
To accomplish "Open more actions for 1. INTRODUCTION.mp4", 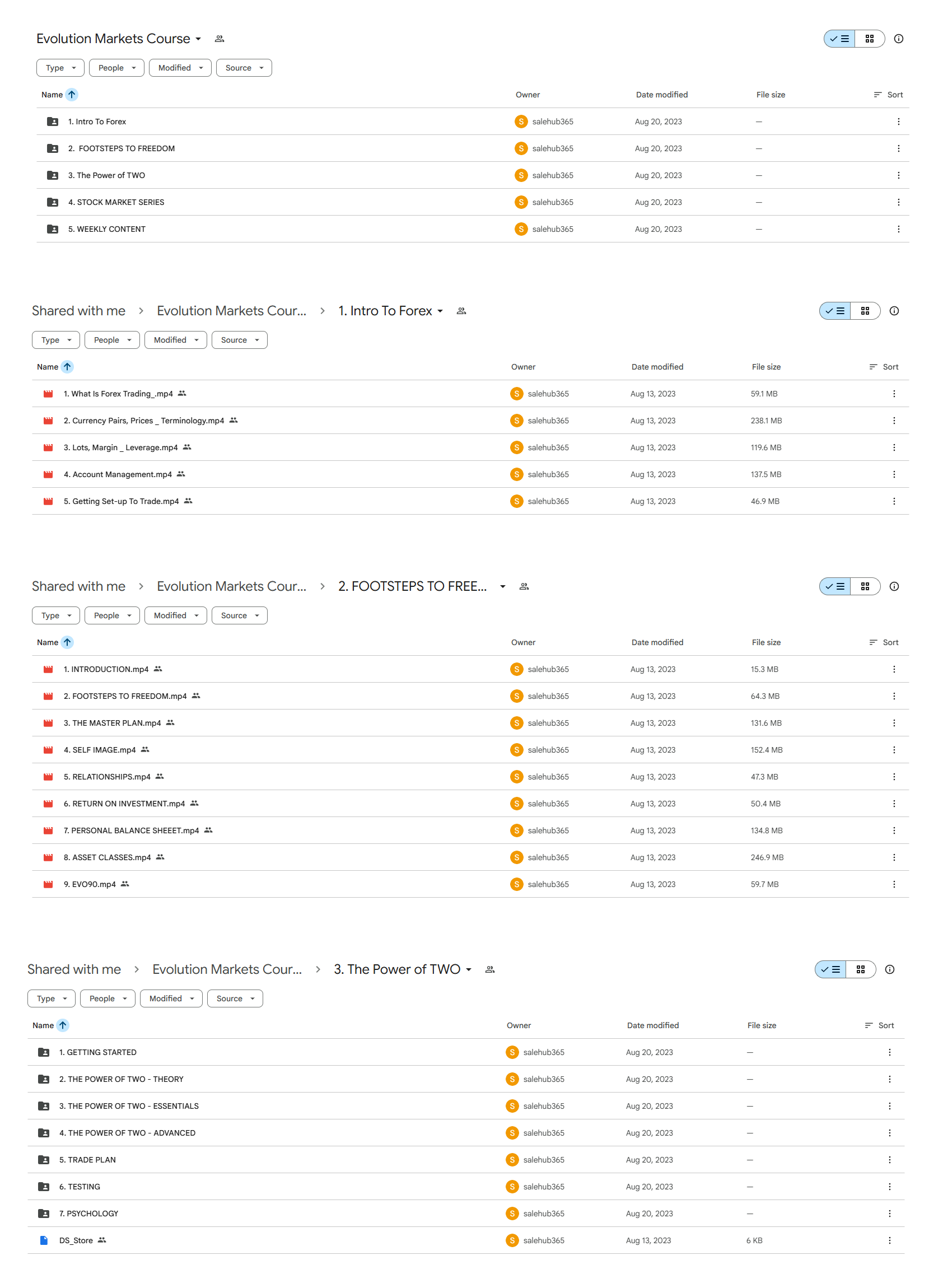I will coord(894,670).
